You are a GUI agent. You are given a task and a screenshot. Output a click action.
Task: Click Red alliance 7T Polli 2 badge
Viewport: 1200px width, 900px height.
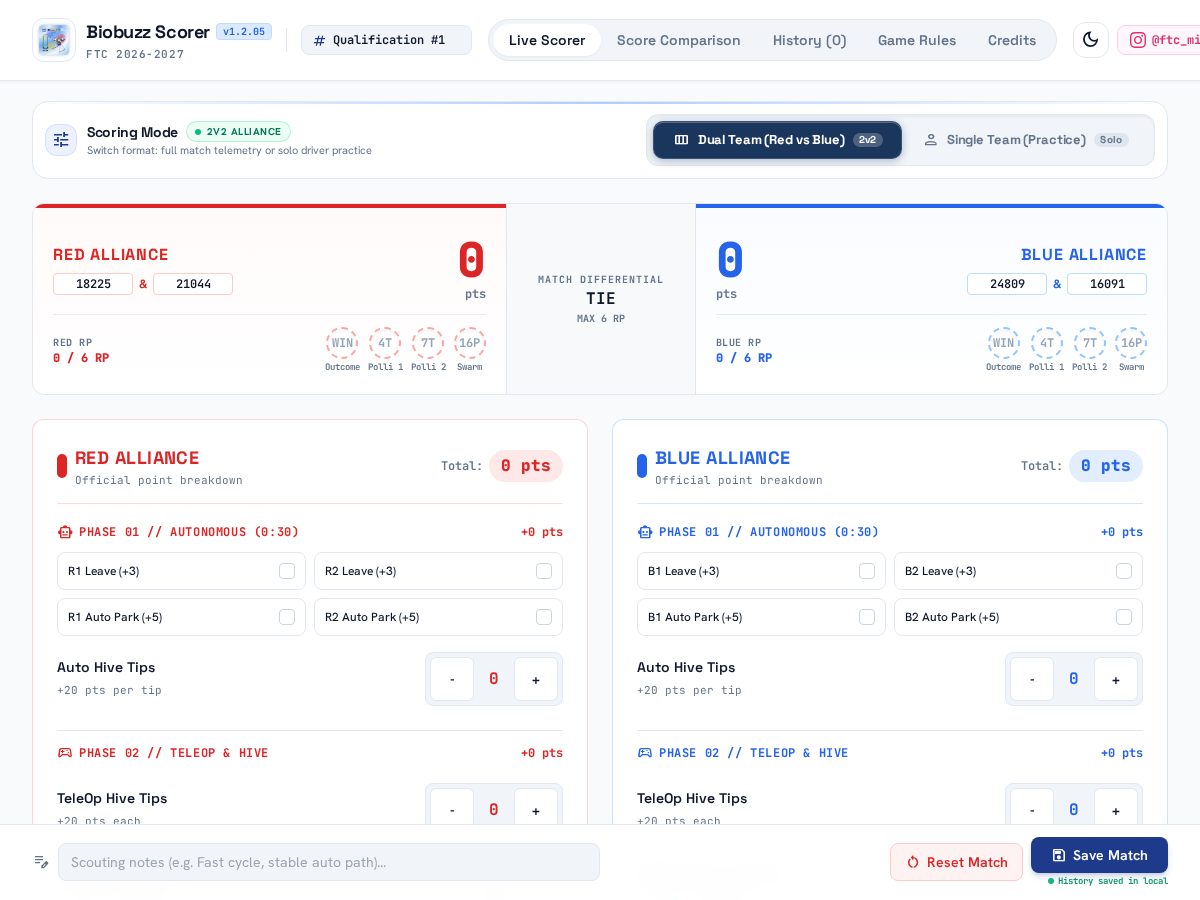pos(428,343)
